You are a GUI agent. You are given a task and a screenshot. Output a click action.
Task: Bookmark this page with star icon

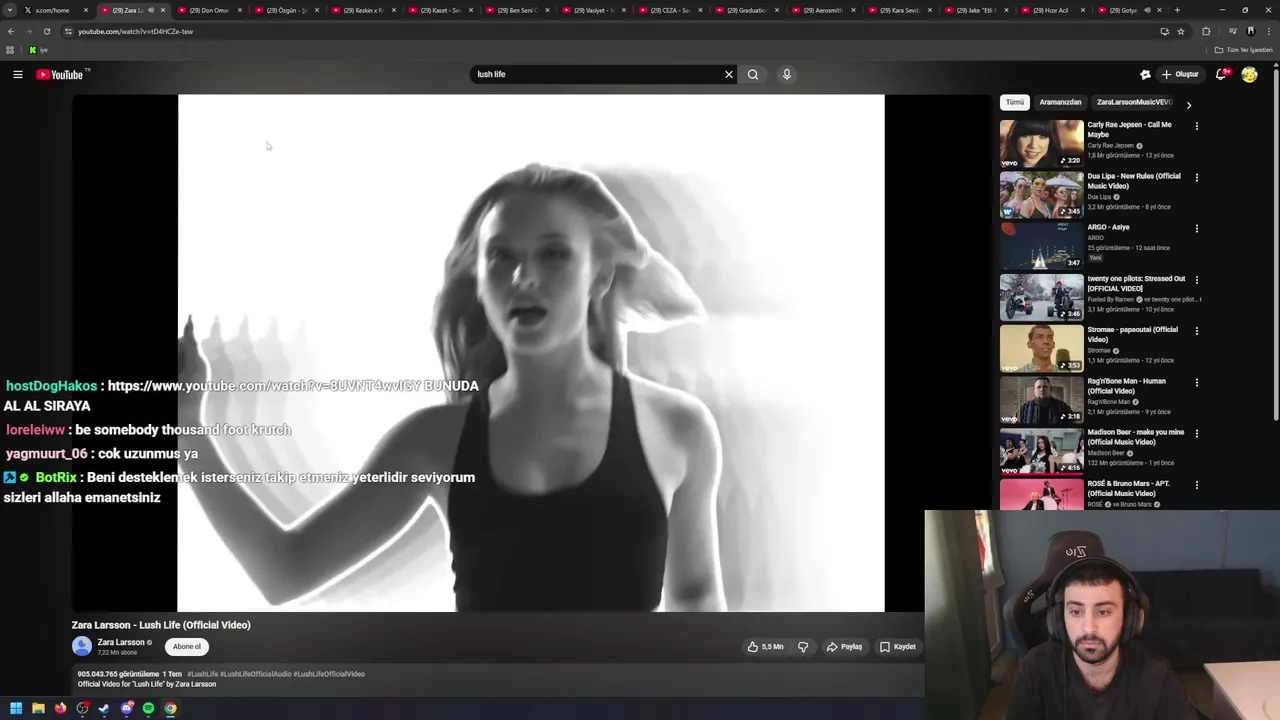[1181, 31]
